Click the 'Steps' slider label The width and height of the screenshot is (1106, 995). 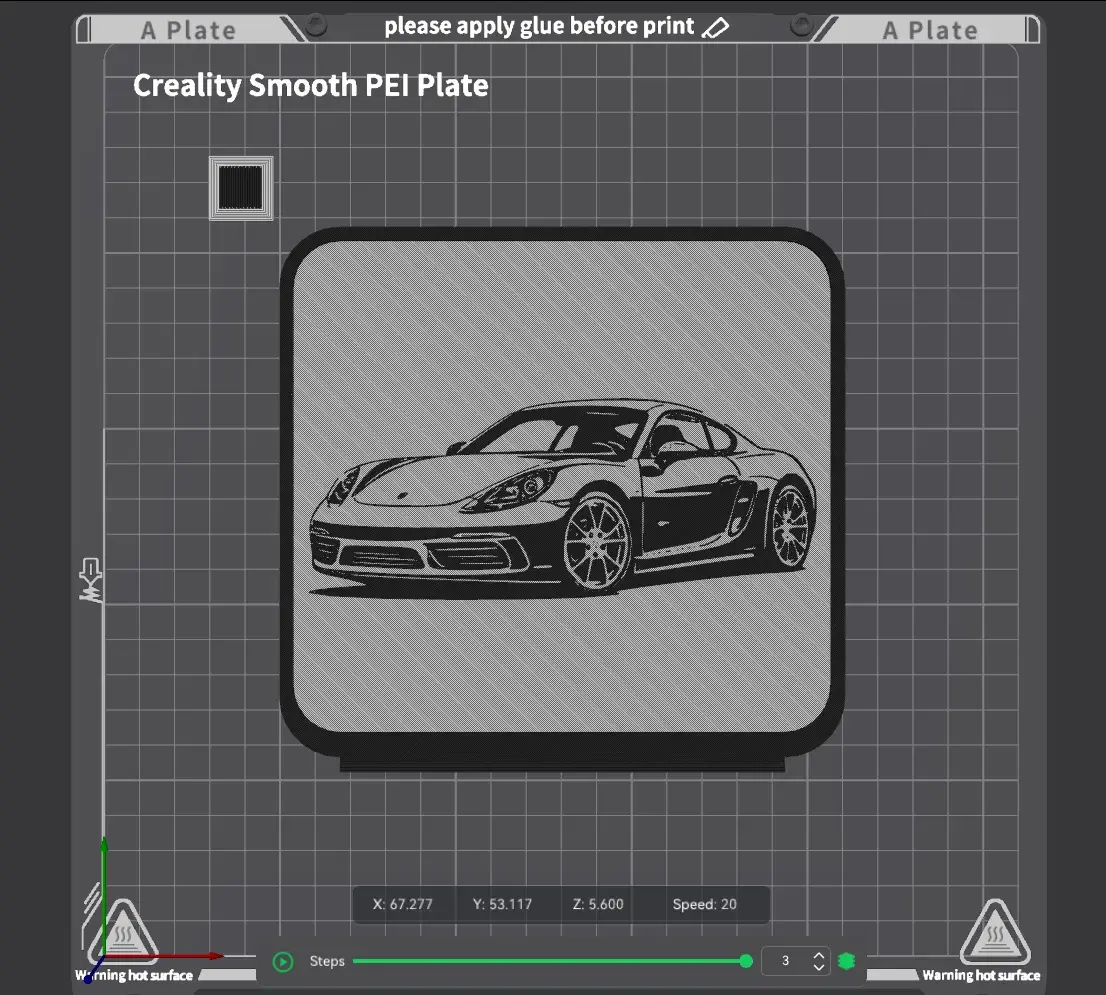[x=327, y=961]
